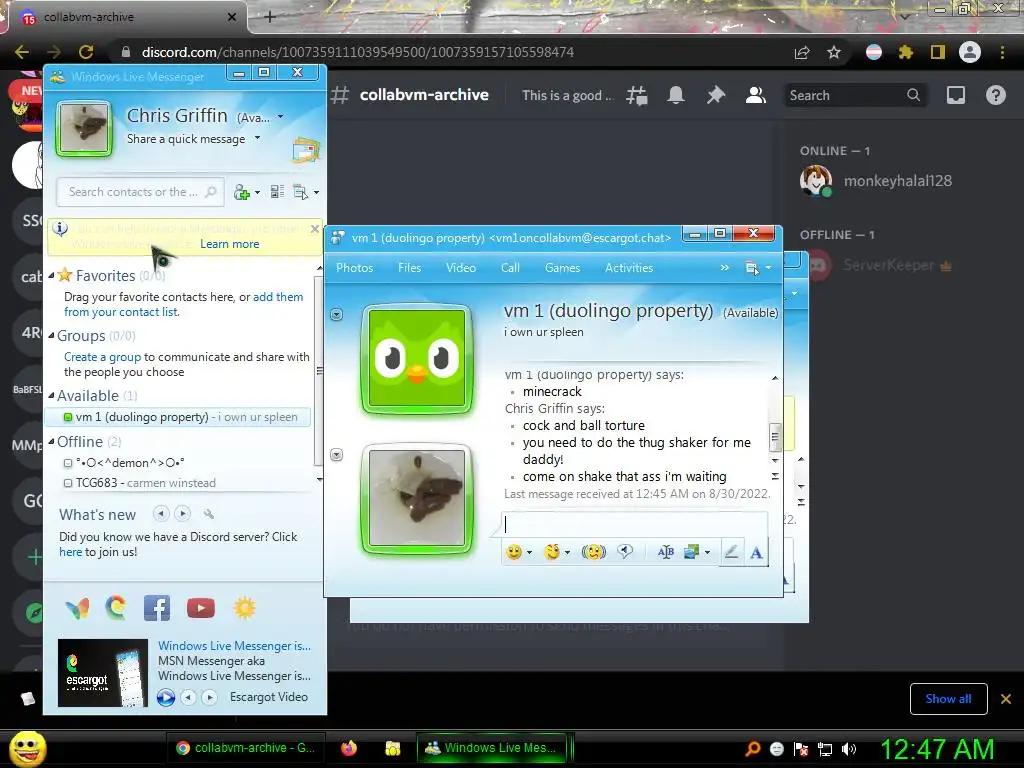Click the Search contacts field in Messenger
The height and width of the screenshot is (768, 1024).
pyautogui.click(x=140, y=192)
